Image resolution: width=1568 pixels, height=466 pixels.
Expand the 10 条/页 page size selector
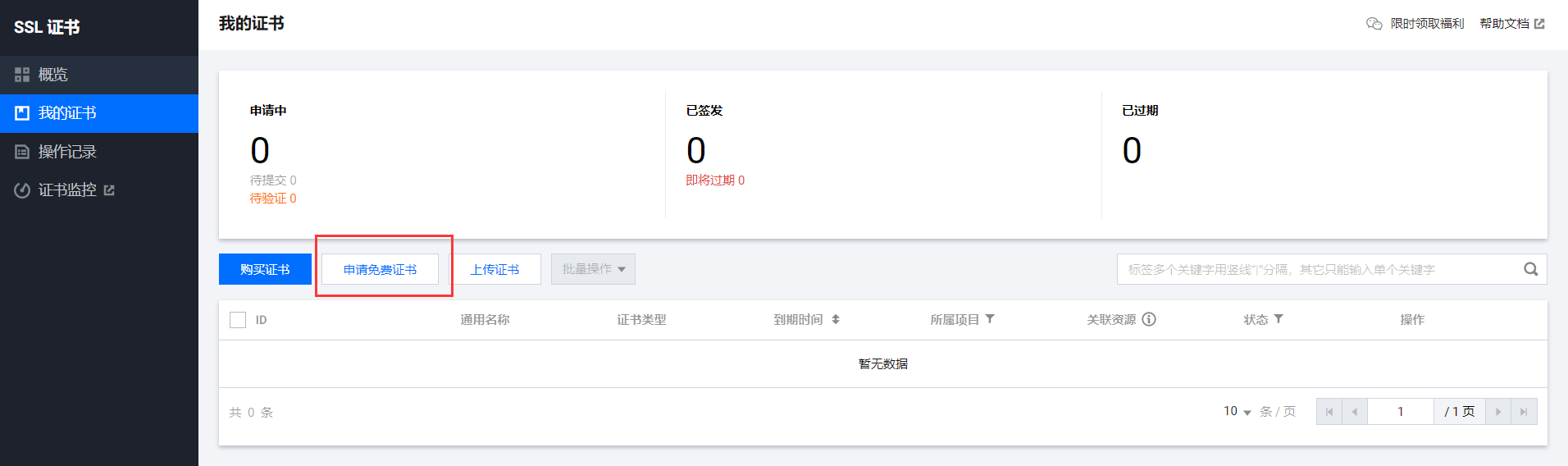click(1237, 412)
